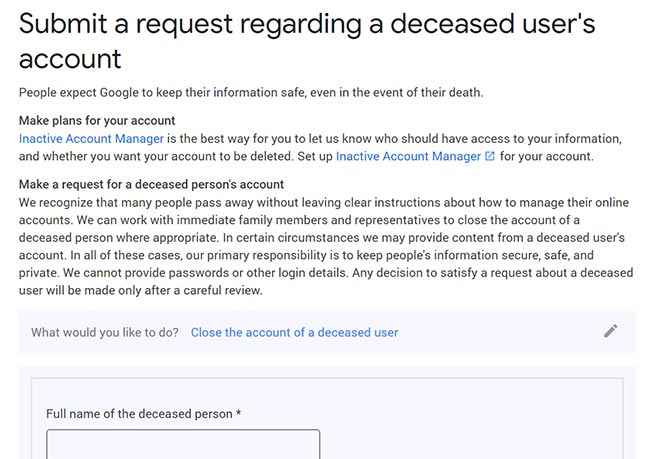The height and width of the screenshot is (459, 650).
Task: Click 'Make a request for a deceased person's account' heading
Action: (x=151, y=185)
